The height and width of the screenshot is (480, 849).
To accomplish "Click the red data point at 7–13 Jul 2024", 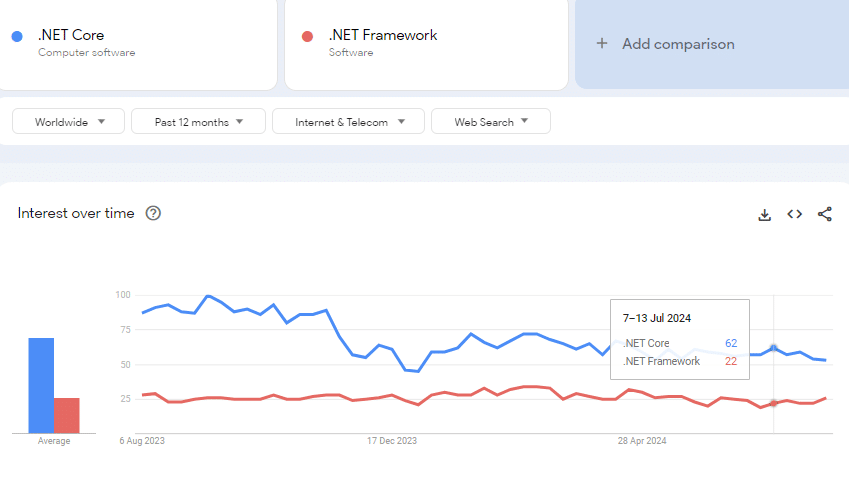I will (x=773, y=403).
